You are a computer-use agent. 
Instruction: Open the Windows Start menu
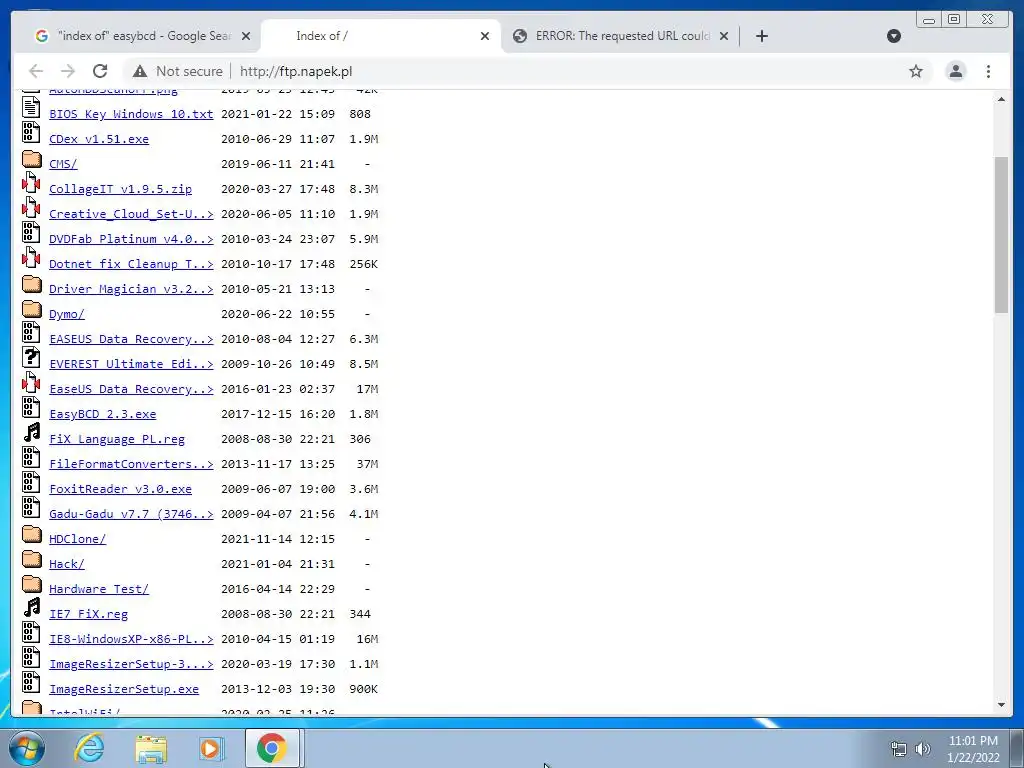click(27, 748)
